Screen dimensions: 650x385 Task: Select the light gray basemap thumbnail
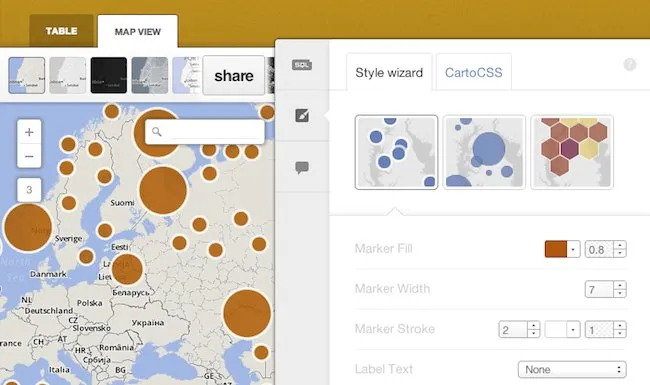click(x=68, y=75)
